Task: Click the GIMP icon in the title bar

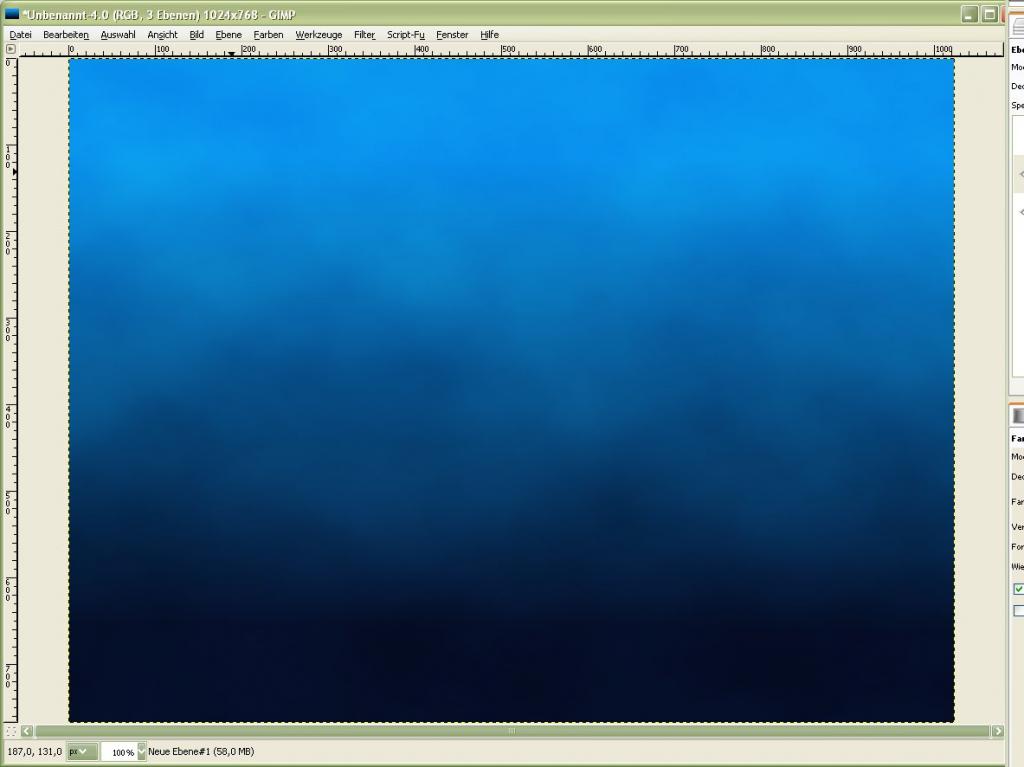Action: point(12,14)
